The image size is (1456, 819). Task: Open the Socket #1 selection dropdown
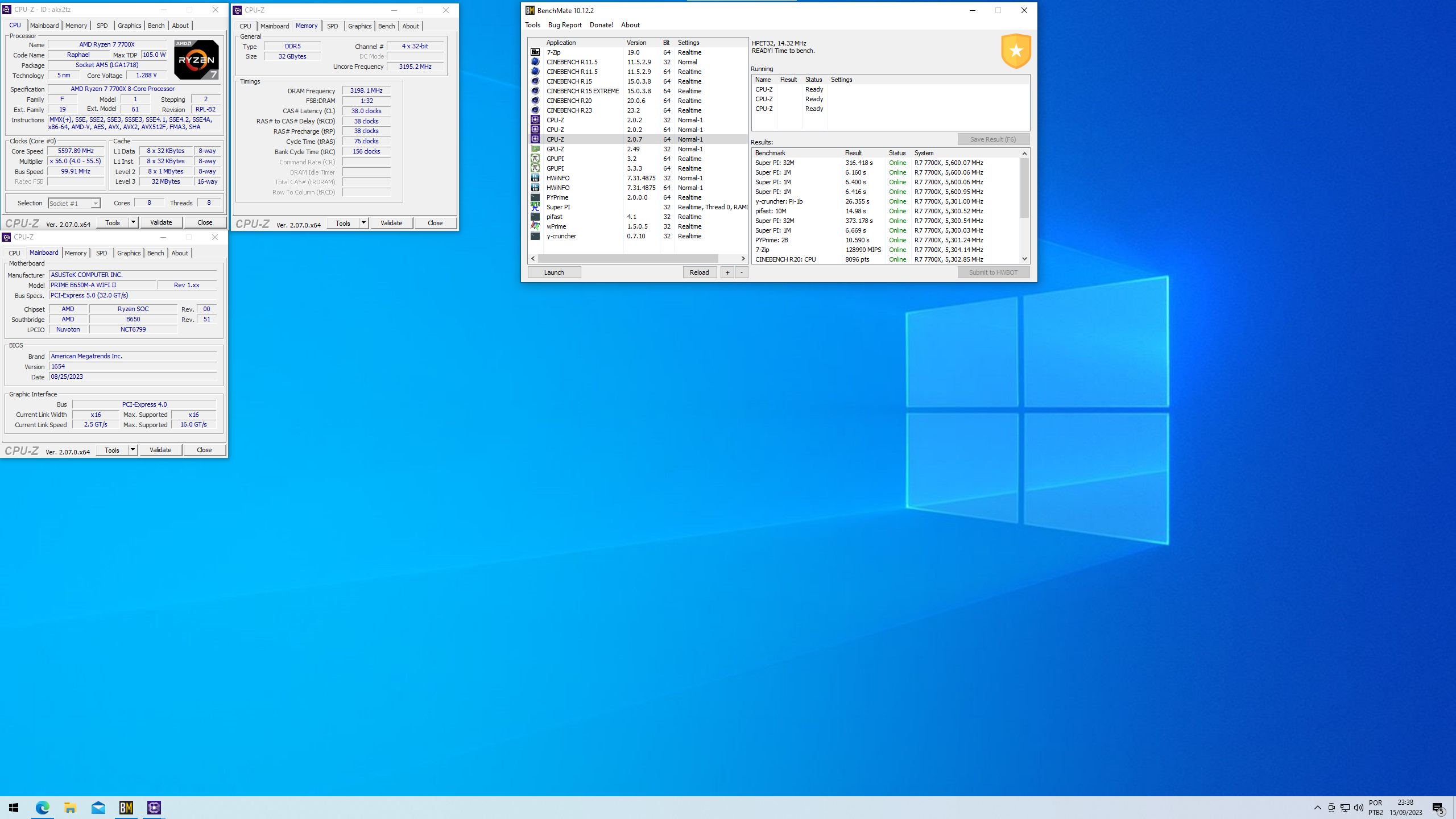74,204
